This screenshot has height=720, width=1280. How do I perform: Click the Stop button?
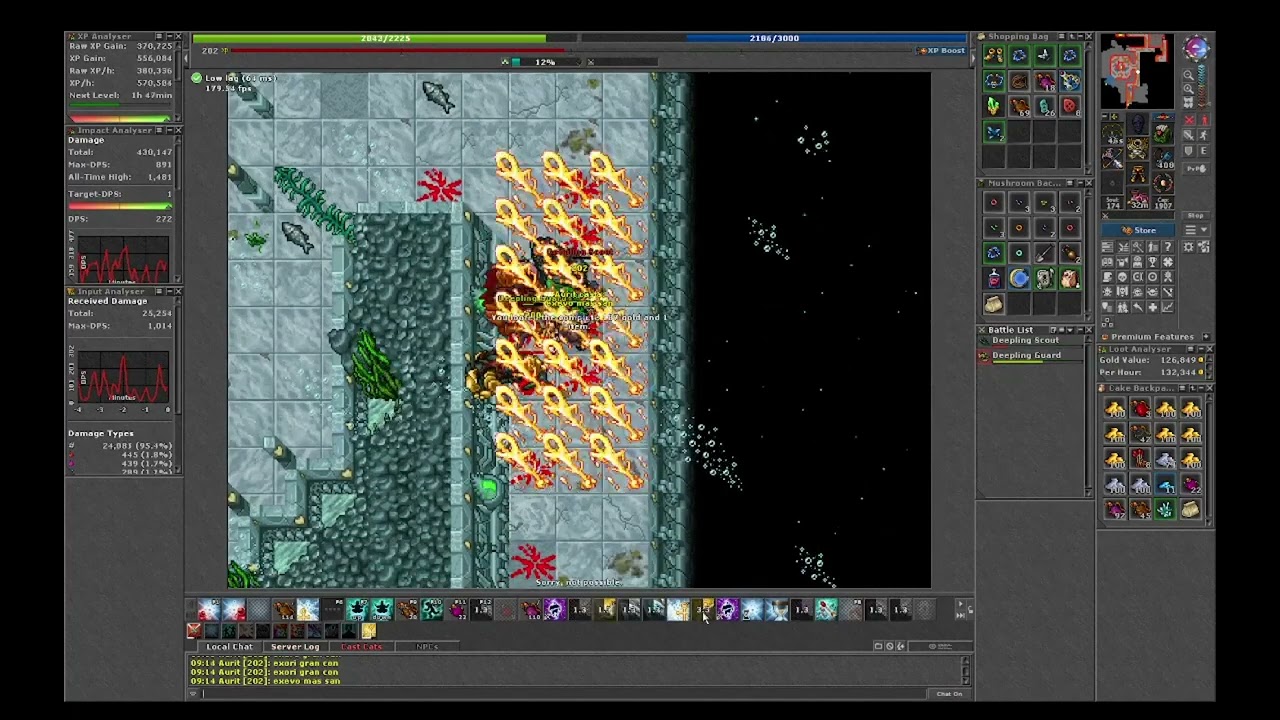[x=1196, y=215]
